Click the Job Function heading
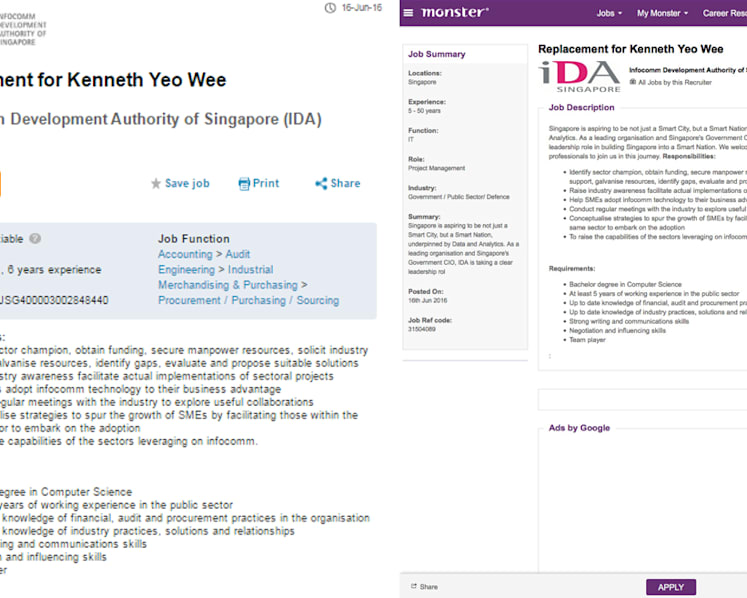747x598 pixels. (194, 239)
